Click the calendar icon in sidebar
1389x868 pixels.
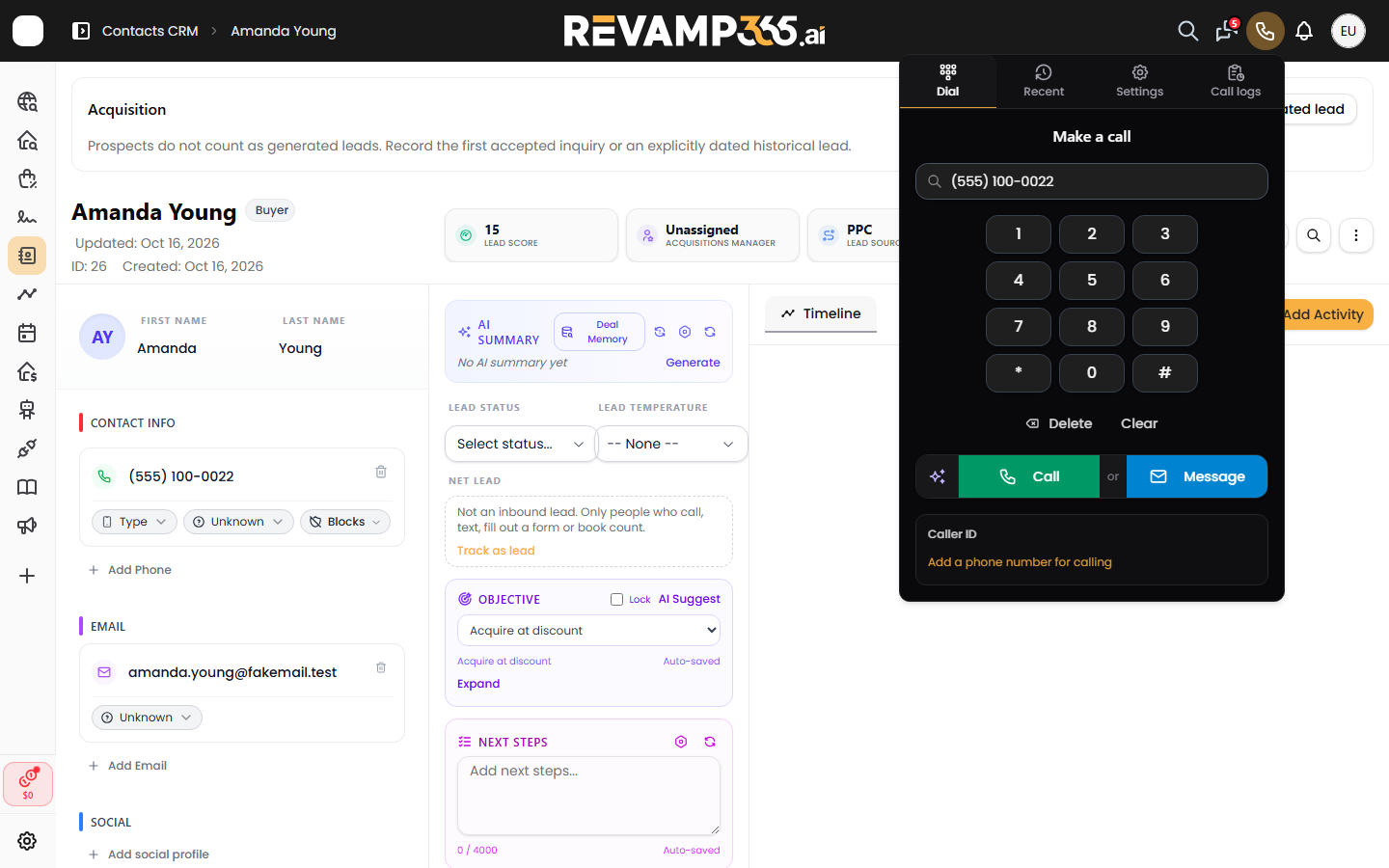(27, 333)
